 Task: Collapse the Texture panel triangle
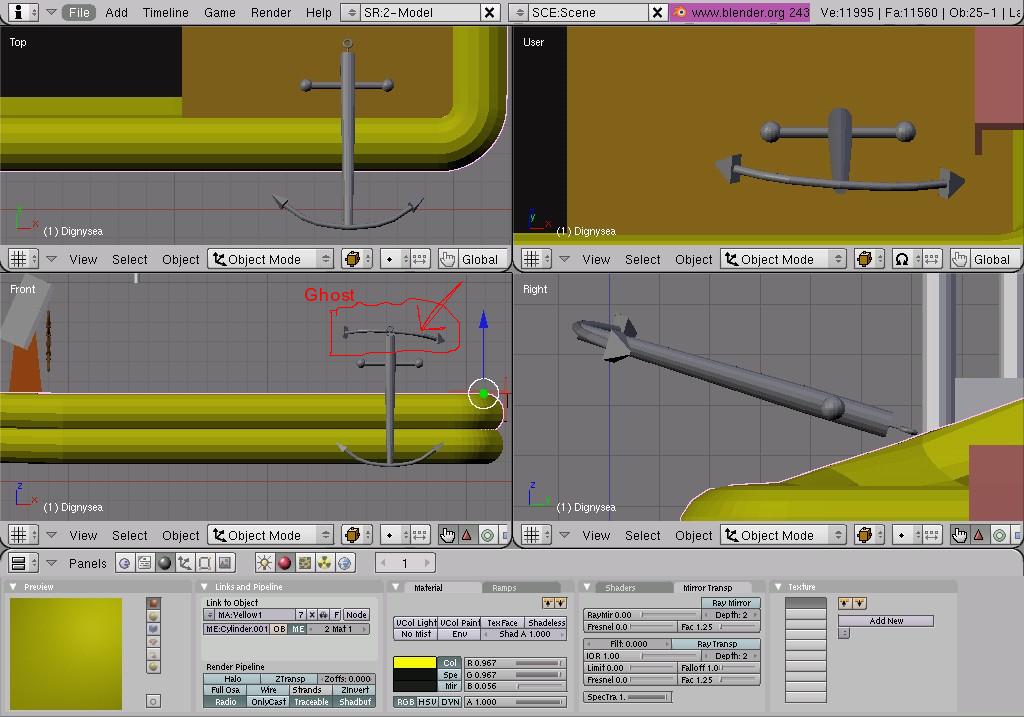click(778, 587)
